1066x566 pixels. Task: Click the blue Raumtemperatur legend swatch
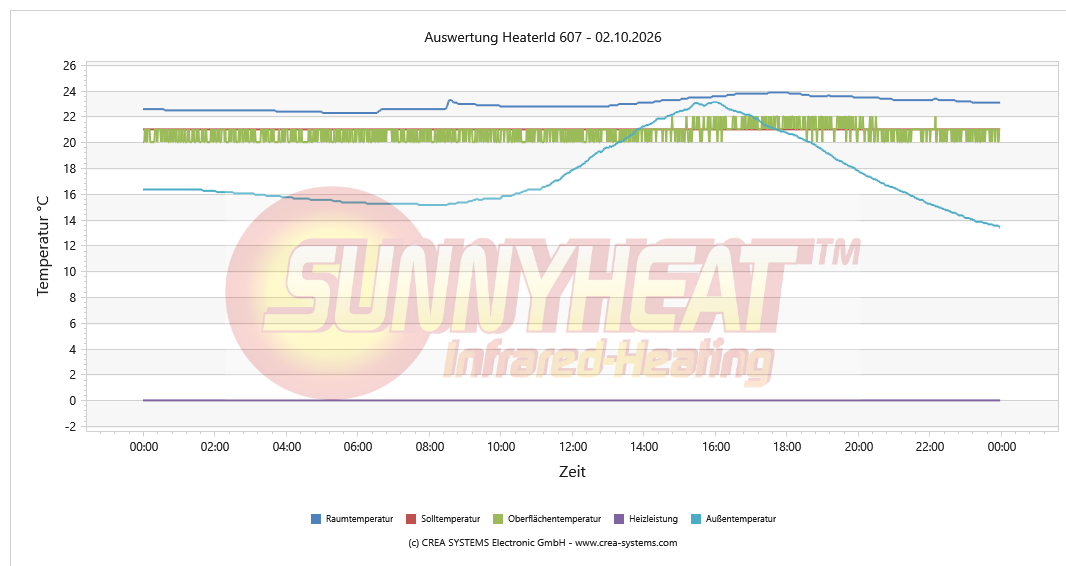point(315,519)
